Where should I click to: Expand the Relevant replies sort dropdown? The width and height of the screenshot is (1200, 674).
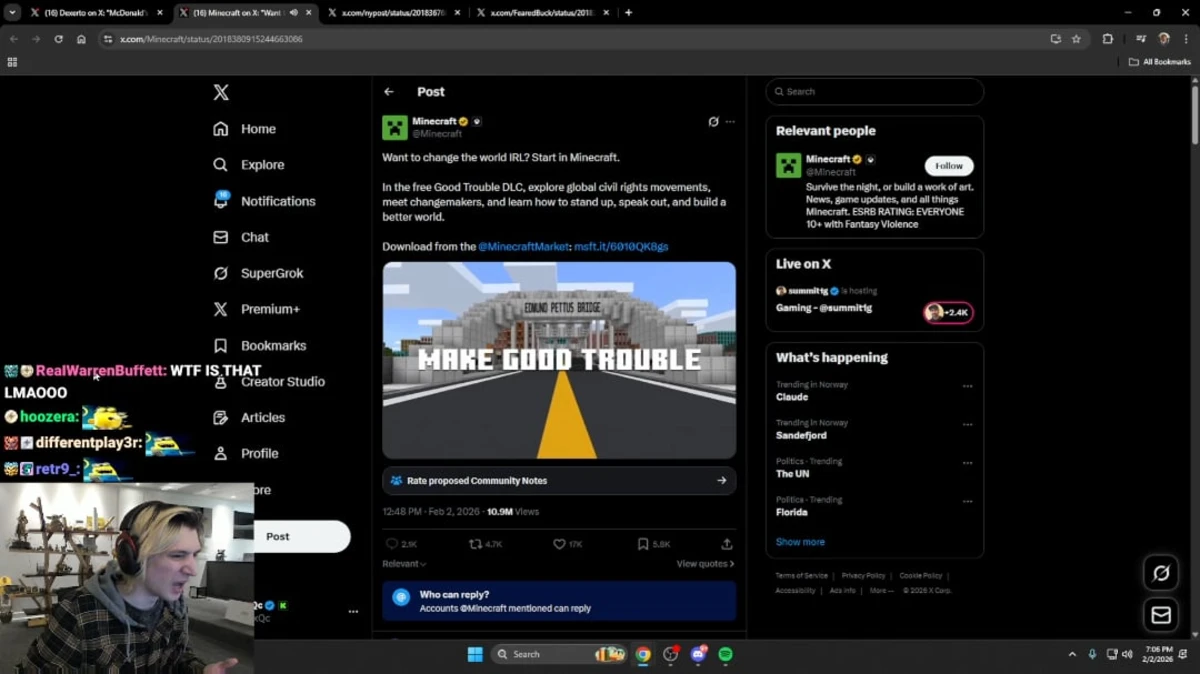coord(404,564)
